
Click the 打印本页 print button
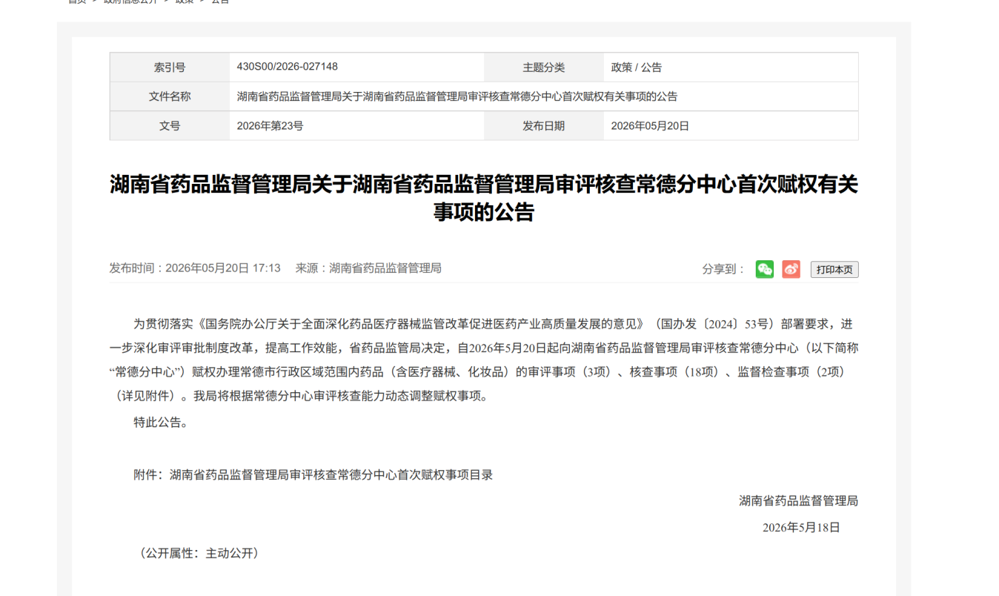pyautogui.click(x=835, y=270)
